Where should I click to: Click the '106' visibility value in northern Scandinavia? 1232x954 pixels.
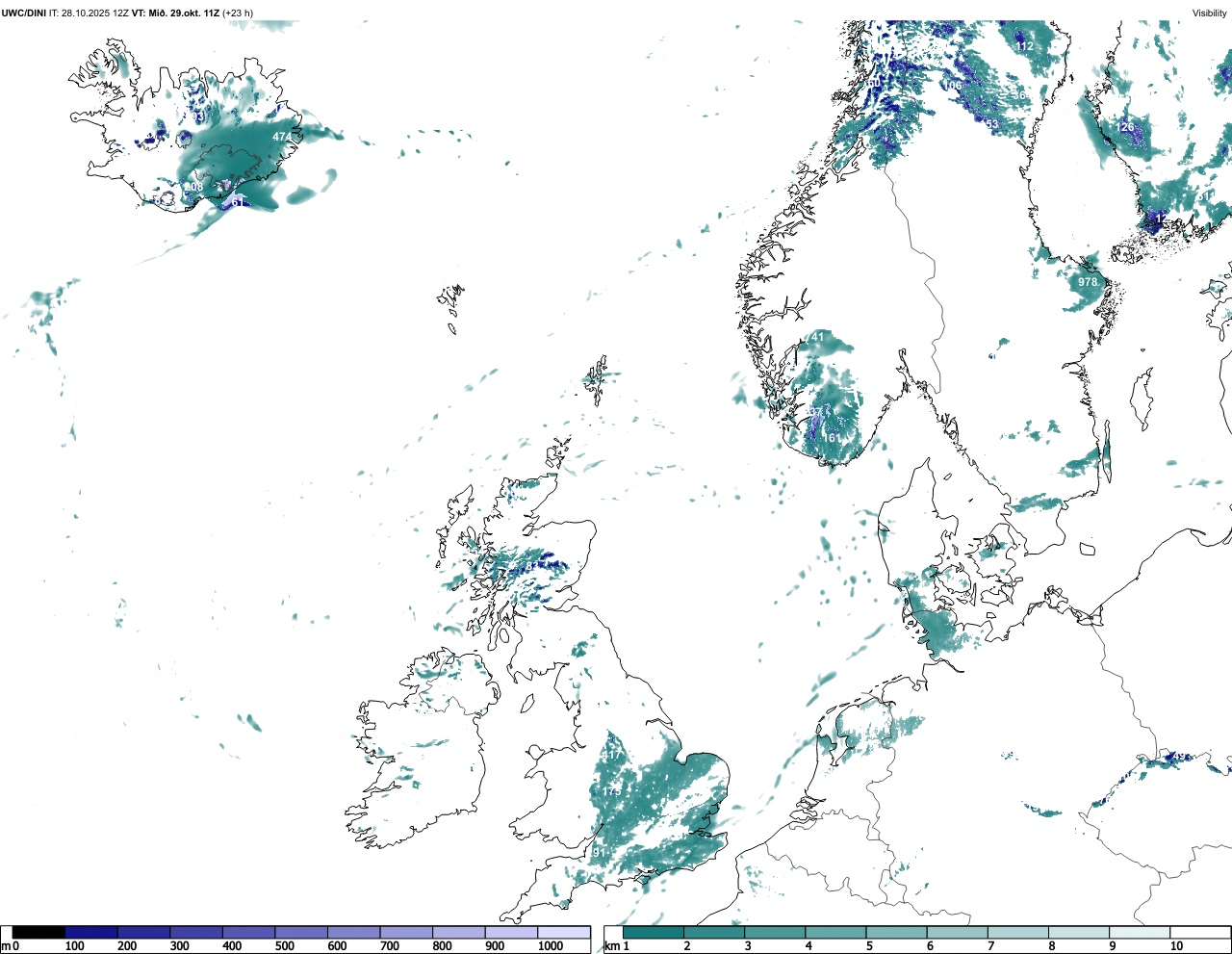953,87
